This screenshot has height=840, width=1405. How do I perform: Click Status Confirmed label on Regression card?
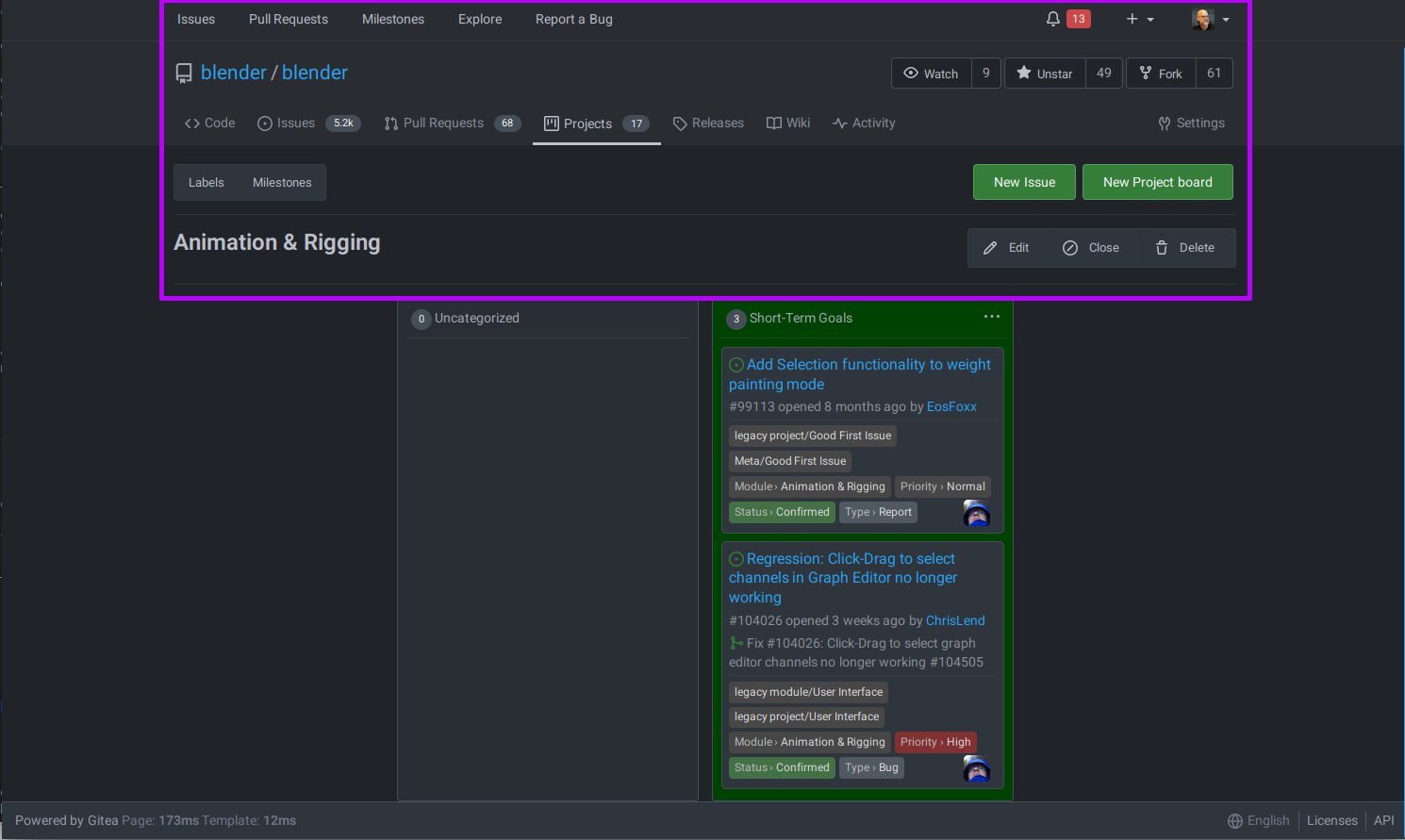pyautogui.click(x=782, y=767)
